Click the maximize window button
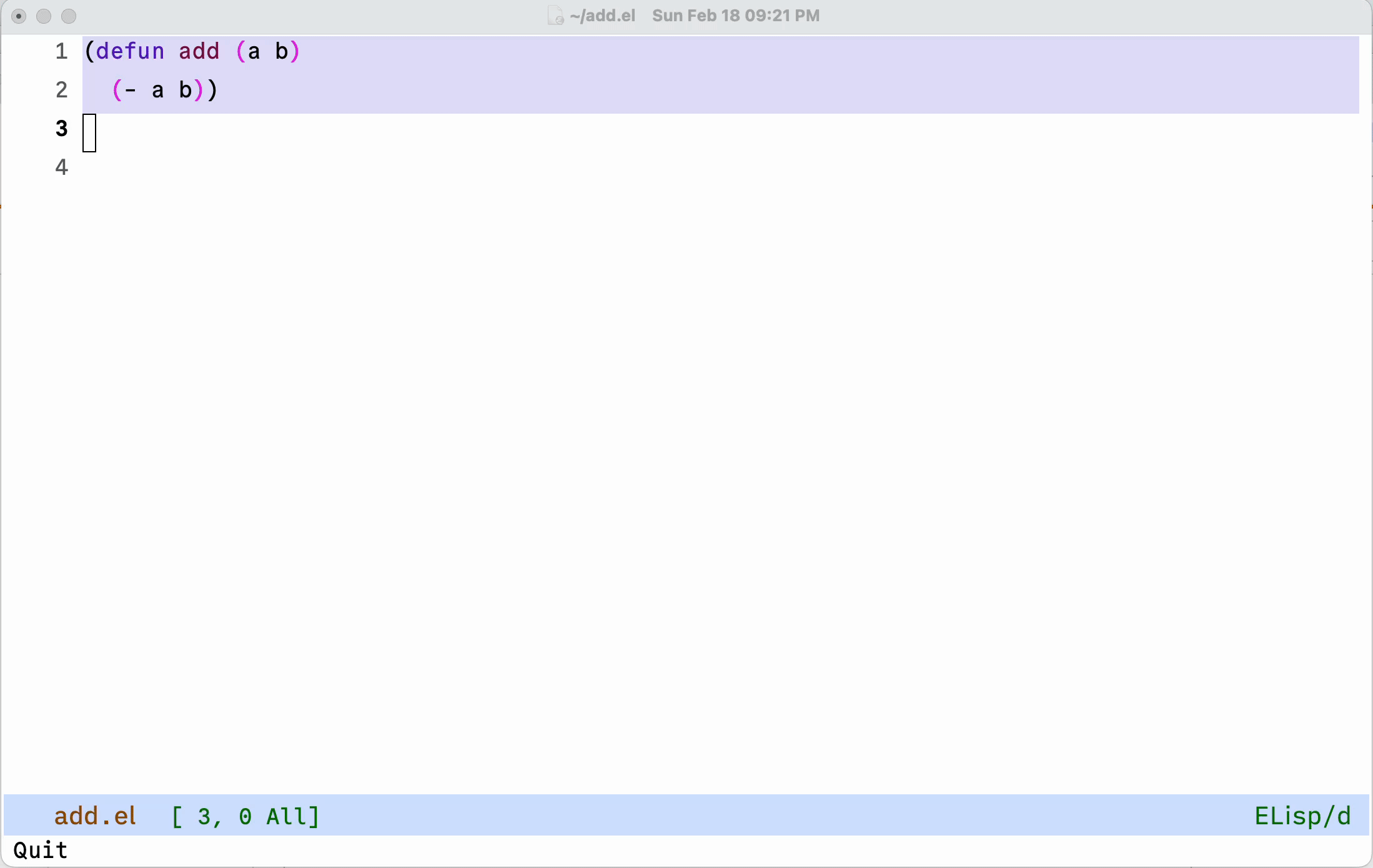 (x=69, y=16)
